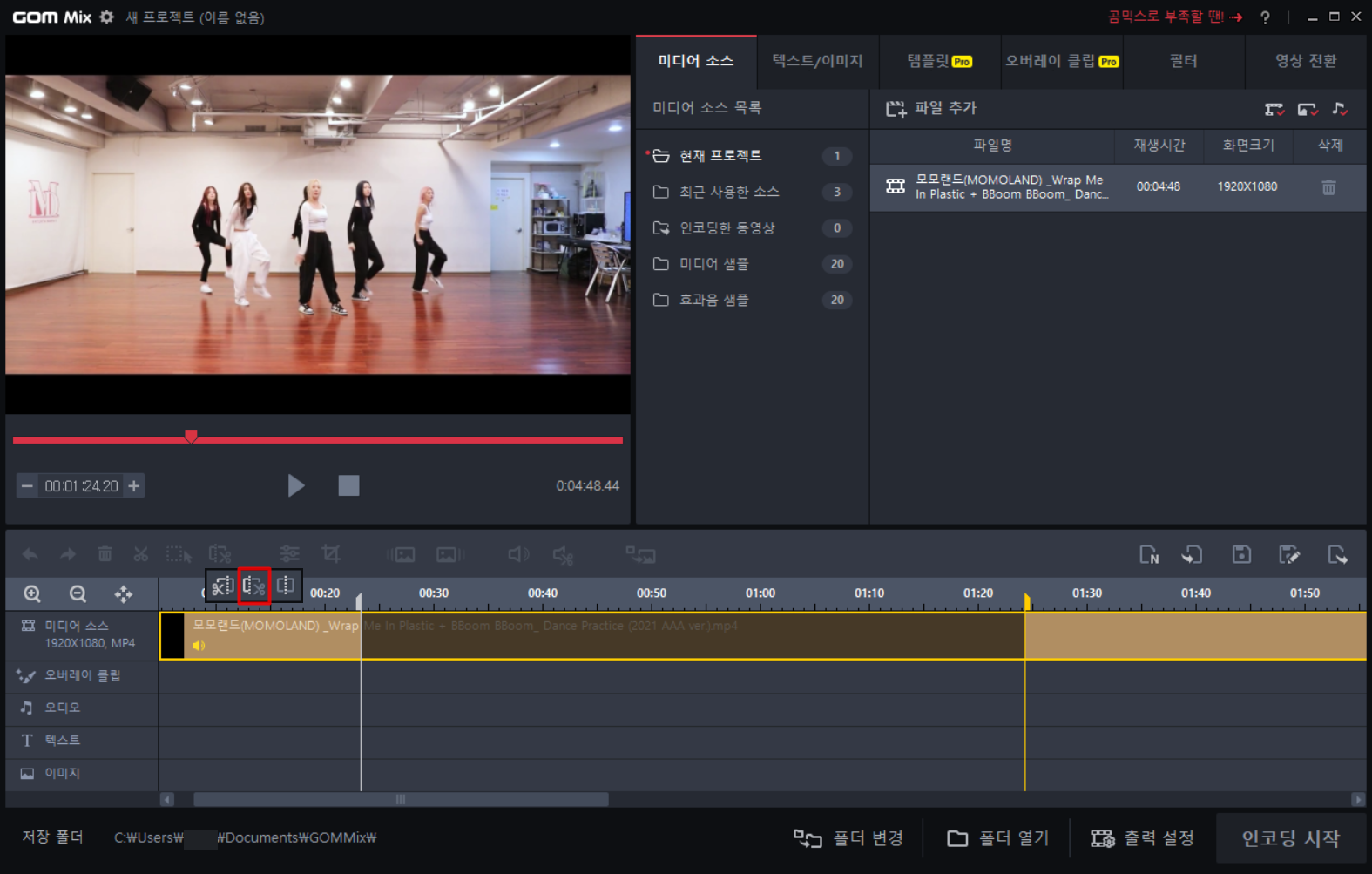Play the preview video

[296, 485]
